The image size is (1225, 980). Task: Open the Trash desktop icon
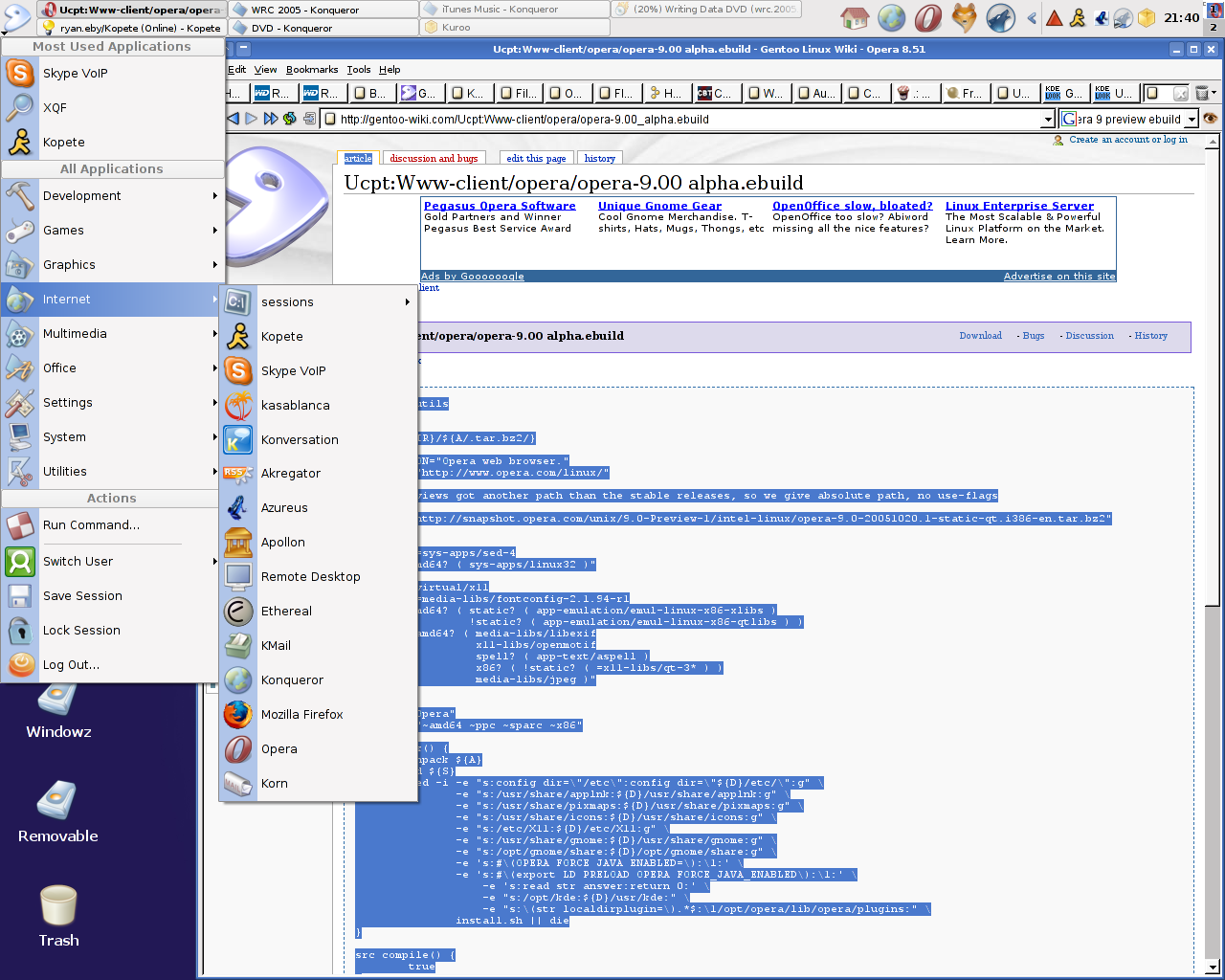coord(58,916)
